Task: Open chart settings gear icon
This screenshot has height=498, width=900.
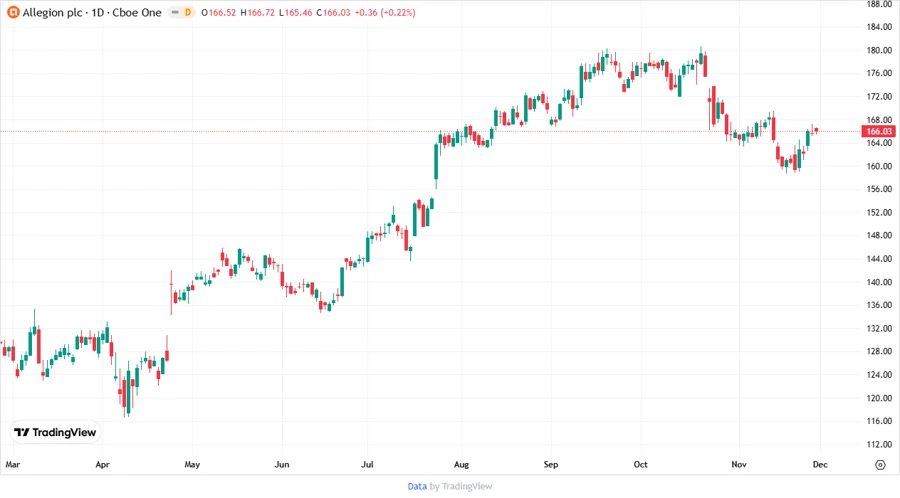Action: coord(880,465)
